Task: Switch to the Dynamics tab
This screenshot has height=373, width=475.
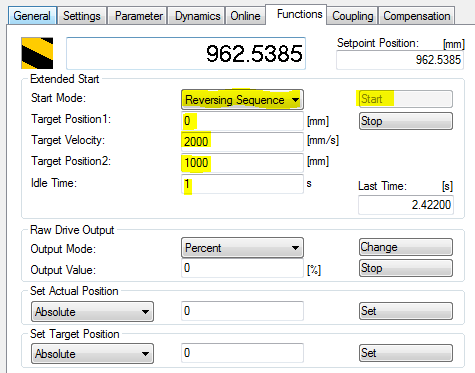Action: (197, 16)
